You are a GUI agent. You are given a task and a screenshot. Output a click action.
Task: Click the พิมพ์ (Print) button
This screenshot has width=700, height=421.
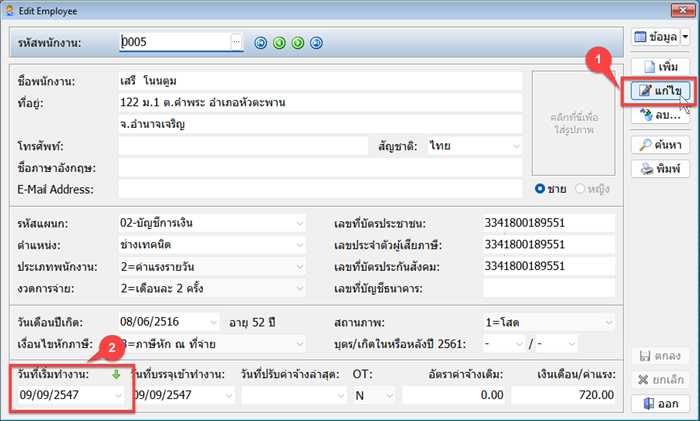pos(655,168)
